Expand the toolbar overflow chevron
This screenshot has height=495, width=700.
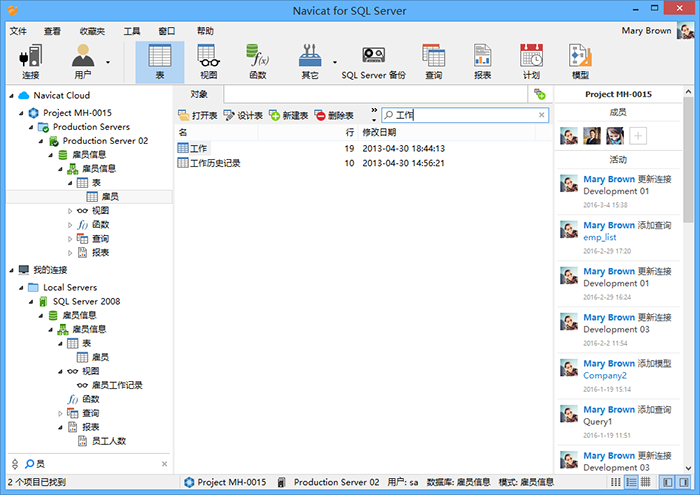(374, 110)
